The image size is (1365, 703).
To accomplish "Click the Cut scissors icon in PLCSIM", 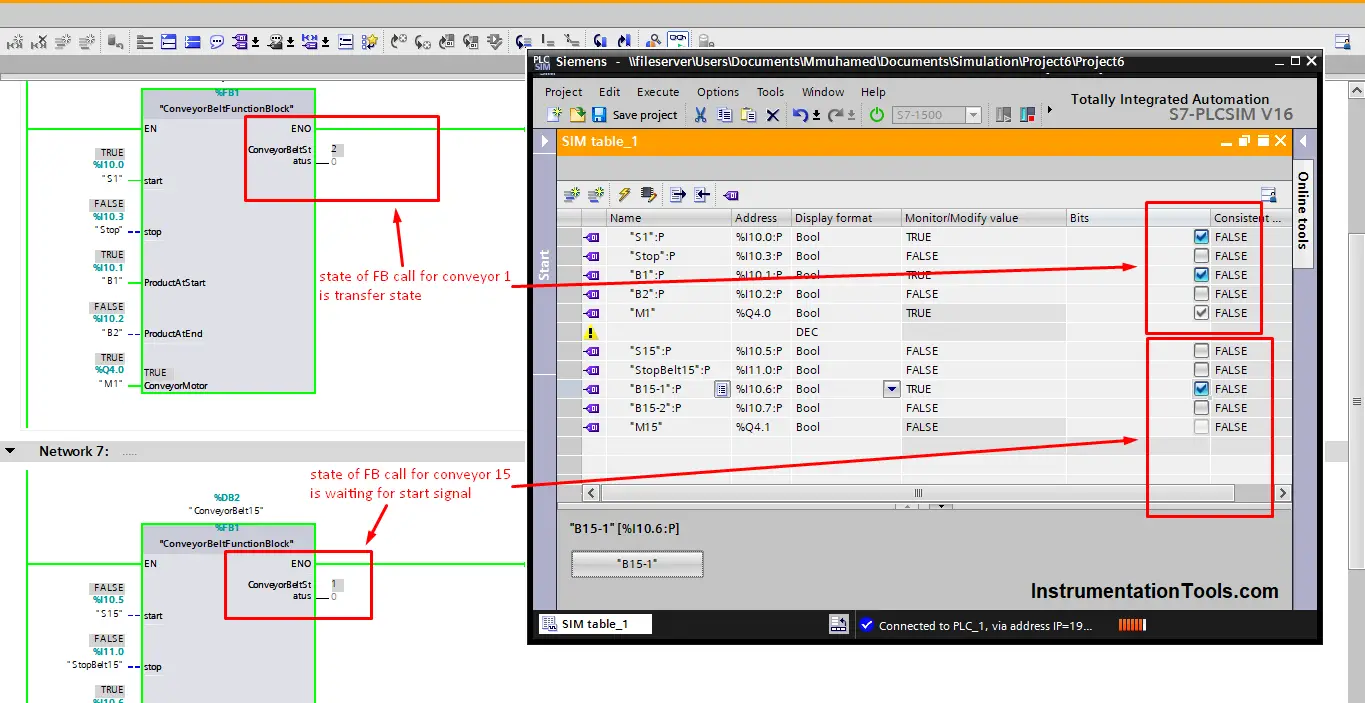I will coord(700,115).
